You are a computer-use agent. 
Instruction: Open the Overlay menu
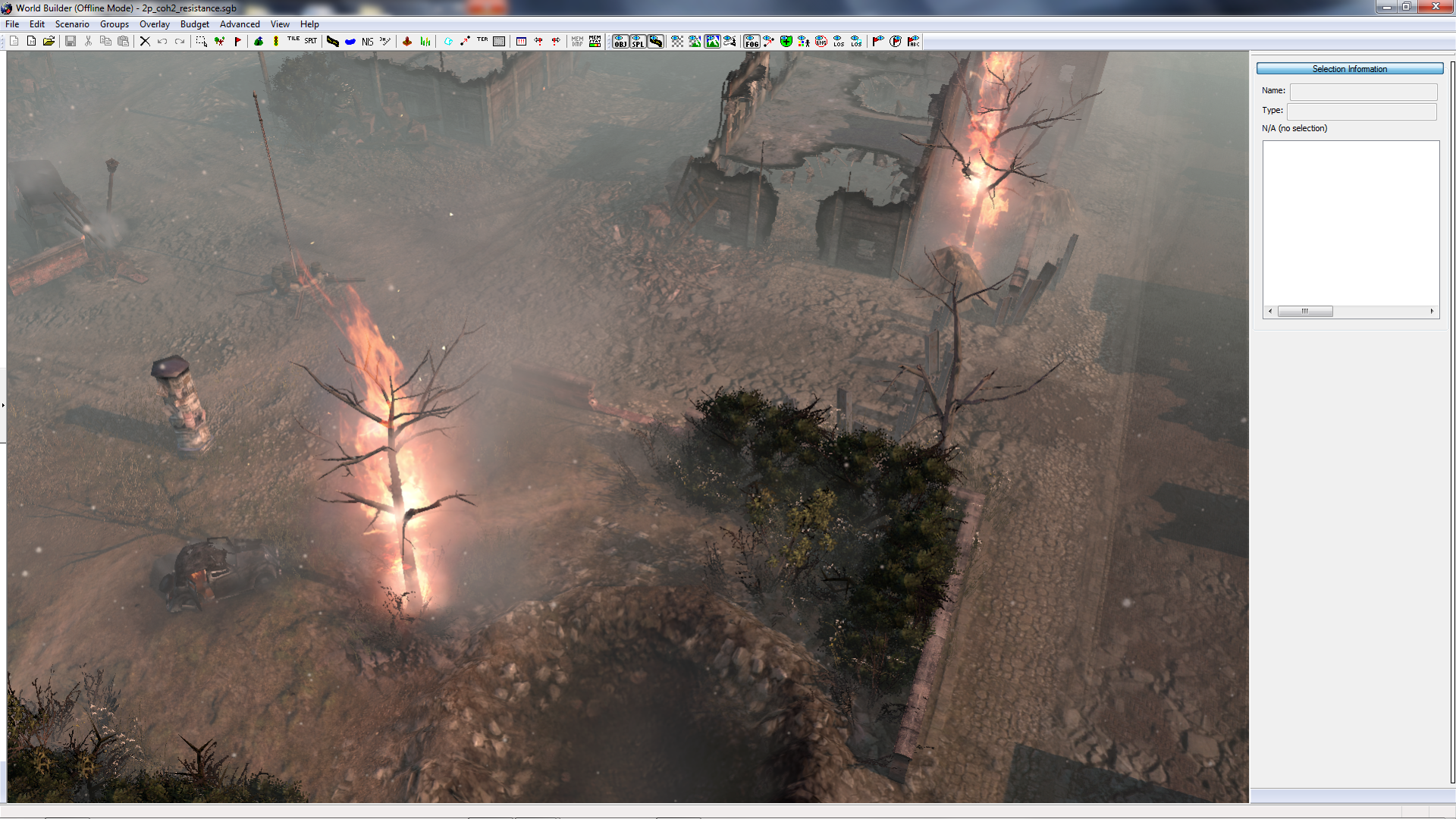tap(155, 24)
